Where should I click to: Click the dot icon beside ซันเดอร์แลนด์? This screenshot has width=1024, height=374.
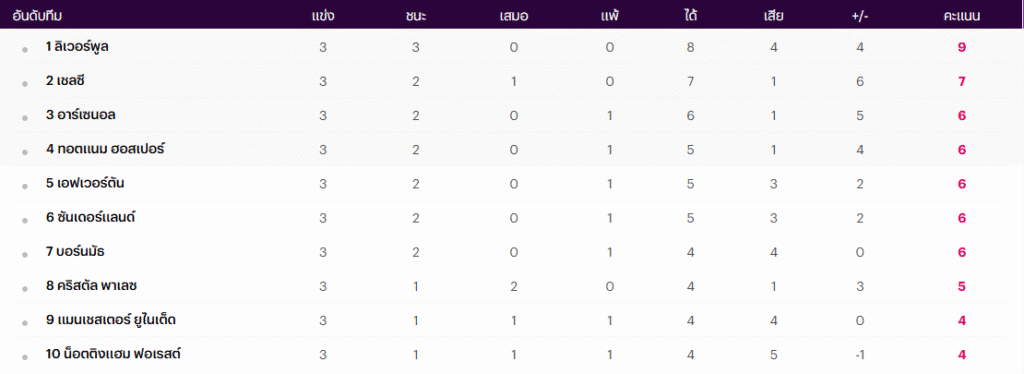(25, 221)
